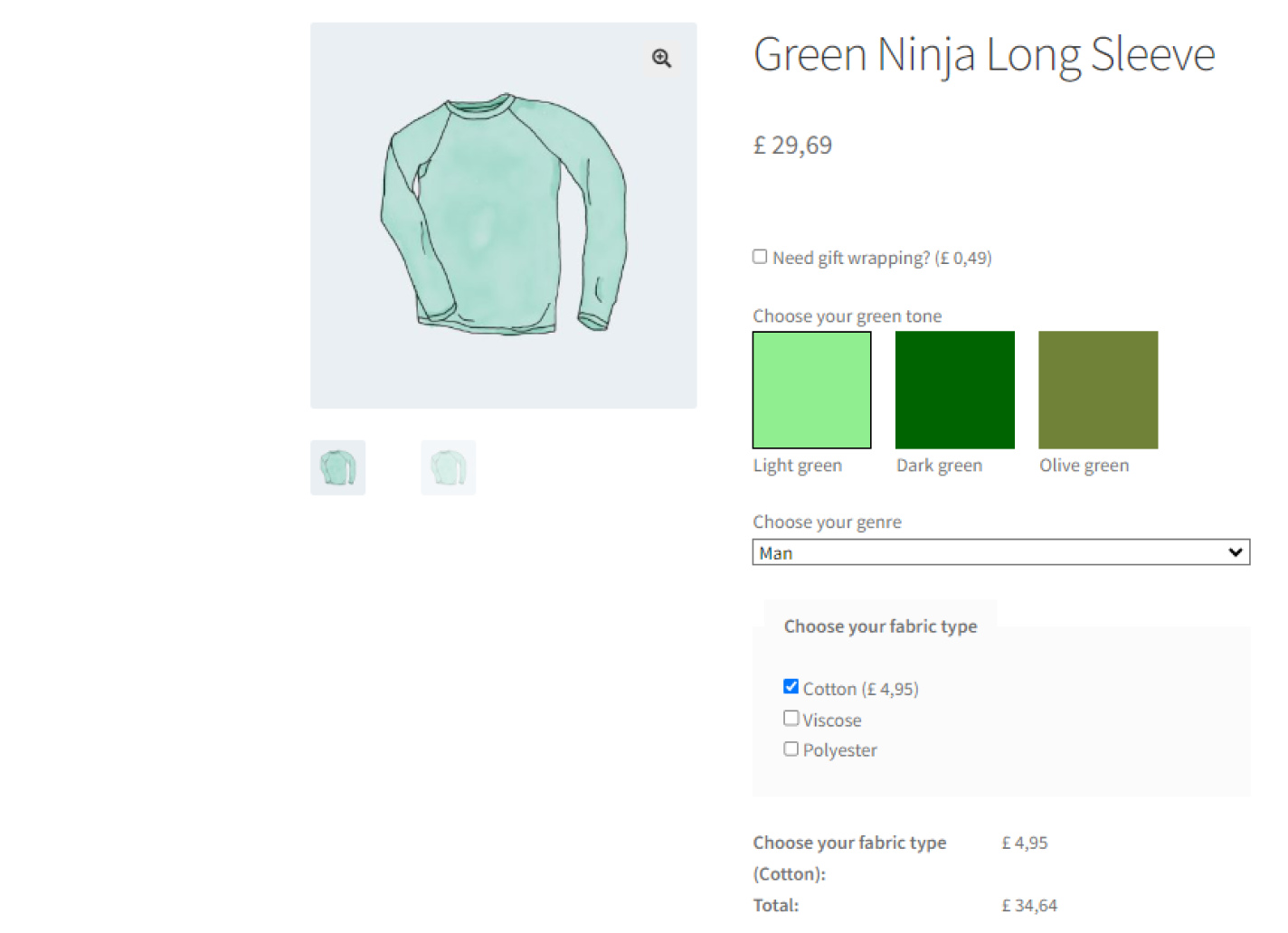Click the first sweater thumbnail

point(336,467)
